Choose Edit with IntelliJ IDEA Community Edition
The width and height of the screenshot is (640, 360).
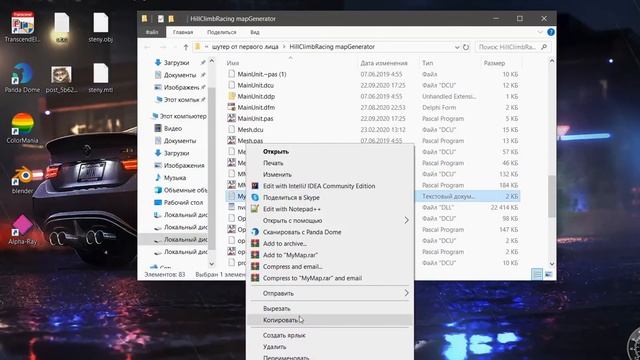click(x=319, y=186)
